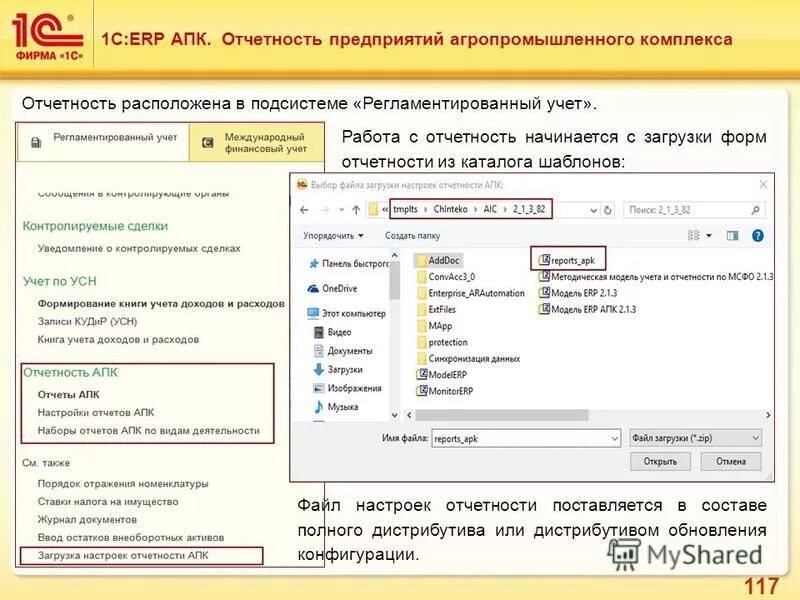
Task: Select the protection folder
Action: (x=442, y=342)
